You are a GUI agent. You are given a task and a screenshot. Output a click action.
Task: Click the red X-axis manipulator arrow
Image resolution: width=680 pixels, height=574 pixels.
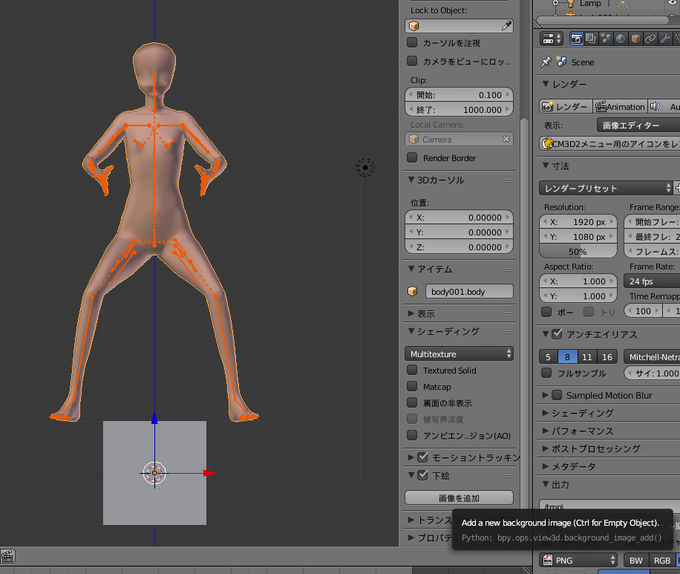pos(210,473)
